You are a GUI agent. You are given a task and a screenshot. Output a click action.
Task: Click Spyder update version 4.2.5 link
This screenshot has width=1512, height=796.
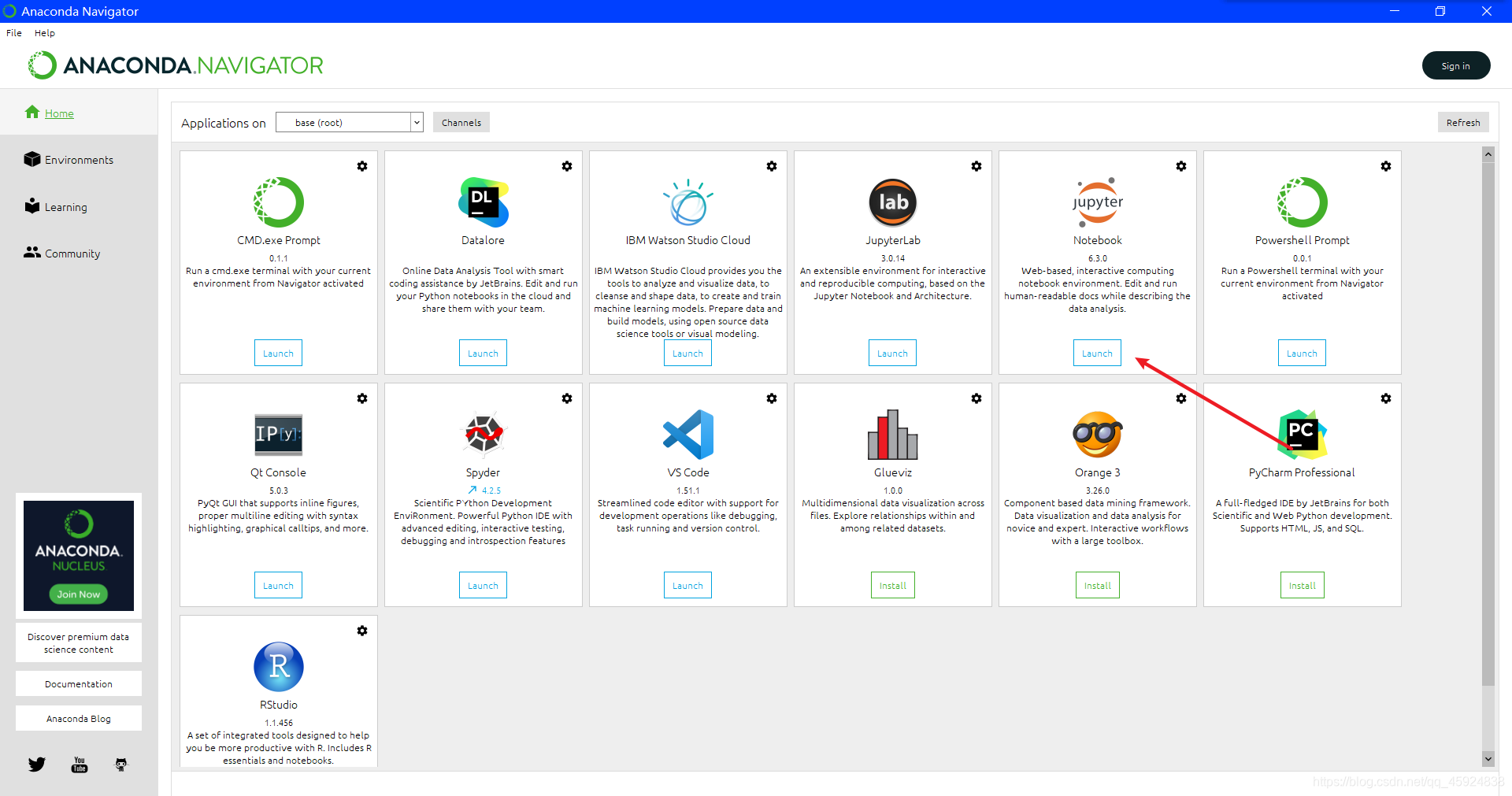point(484,490)
